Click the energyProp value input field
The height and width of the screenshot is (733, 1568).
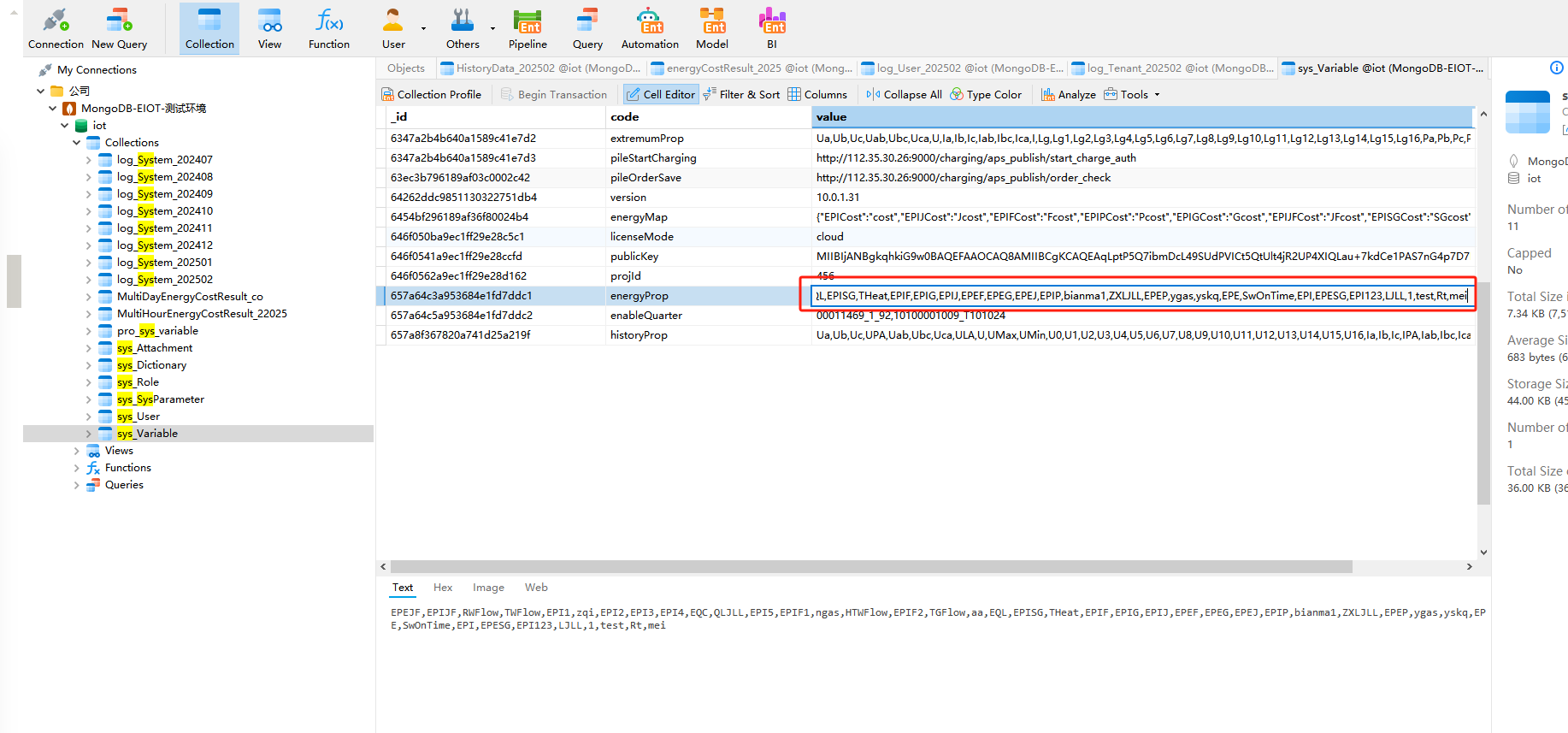pos(1141,296)
